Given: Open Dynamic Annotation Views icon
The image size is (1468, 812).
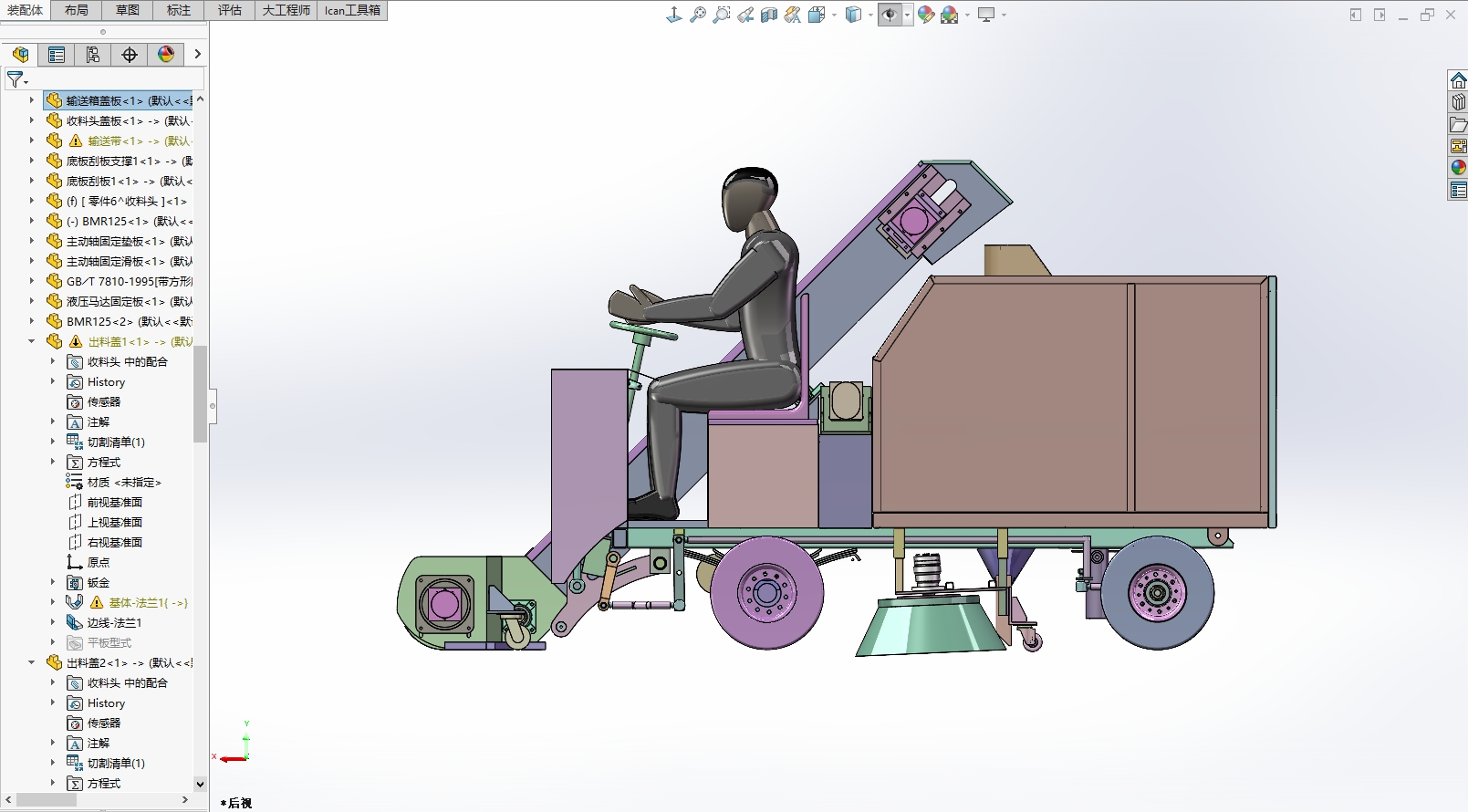Looking at the screenshot, I should click(x=793, y=15).
